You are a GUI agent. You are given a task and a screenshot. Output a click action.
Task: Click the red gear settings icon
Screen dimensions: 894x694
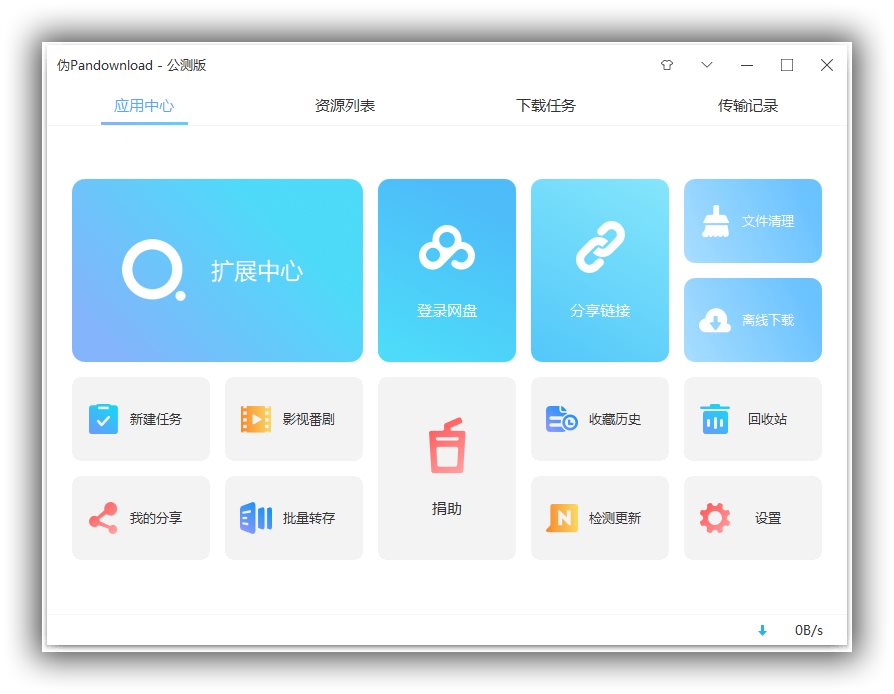tap(715, 518)
